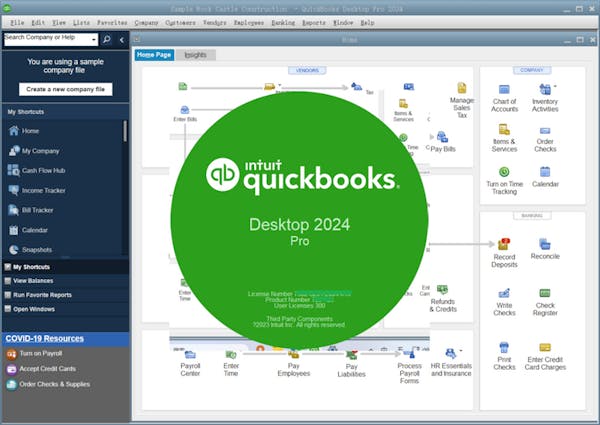Open Print Checks
Image resolution: width=600 pixels, height=425 pixels.
(x=504, y=348)
